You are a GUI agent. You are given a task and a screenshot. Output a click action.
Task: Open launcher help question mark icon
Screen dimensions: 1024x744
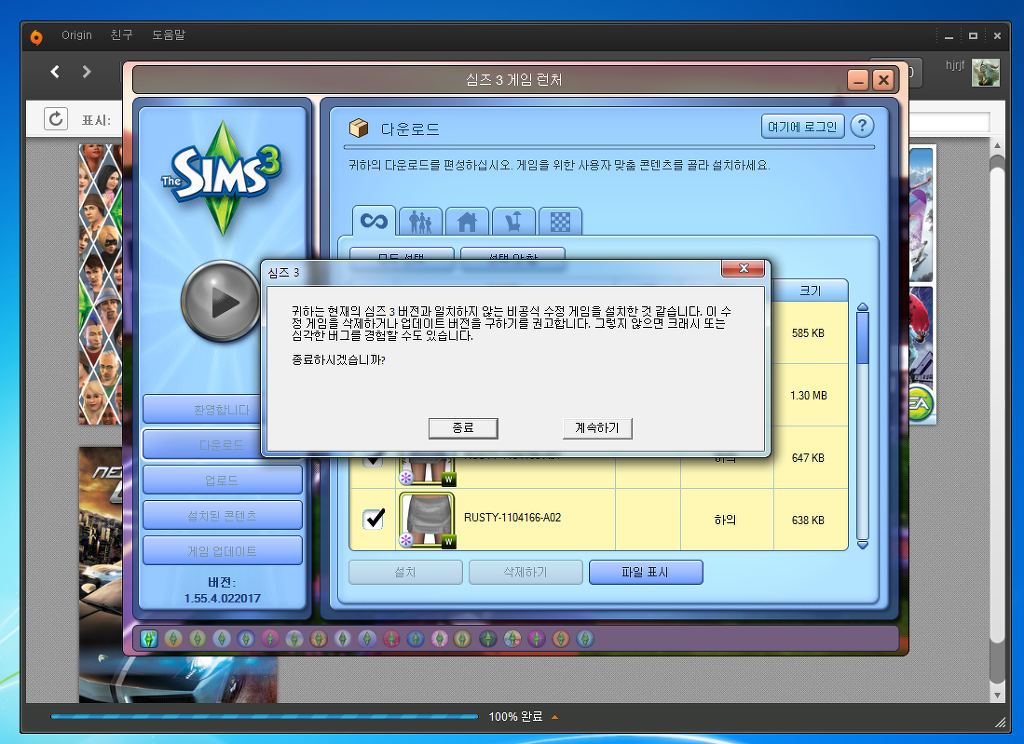pyautogui.click(x=862, y=125)
